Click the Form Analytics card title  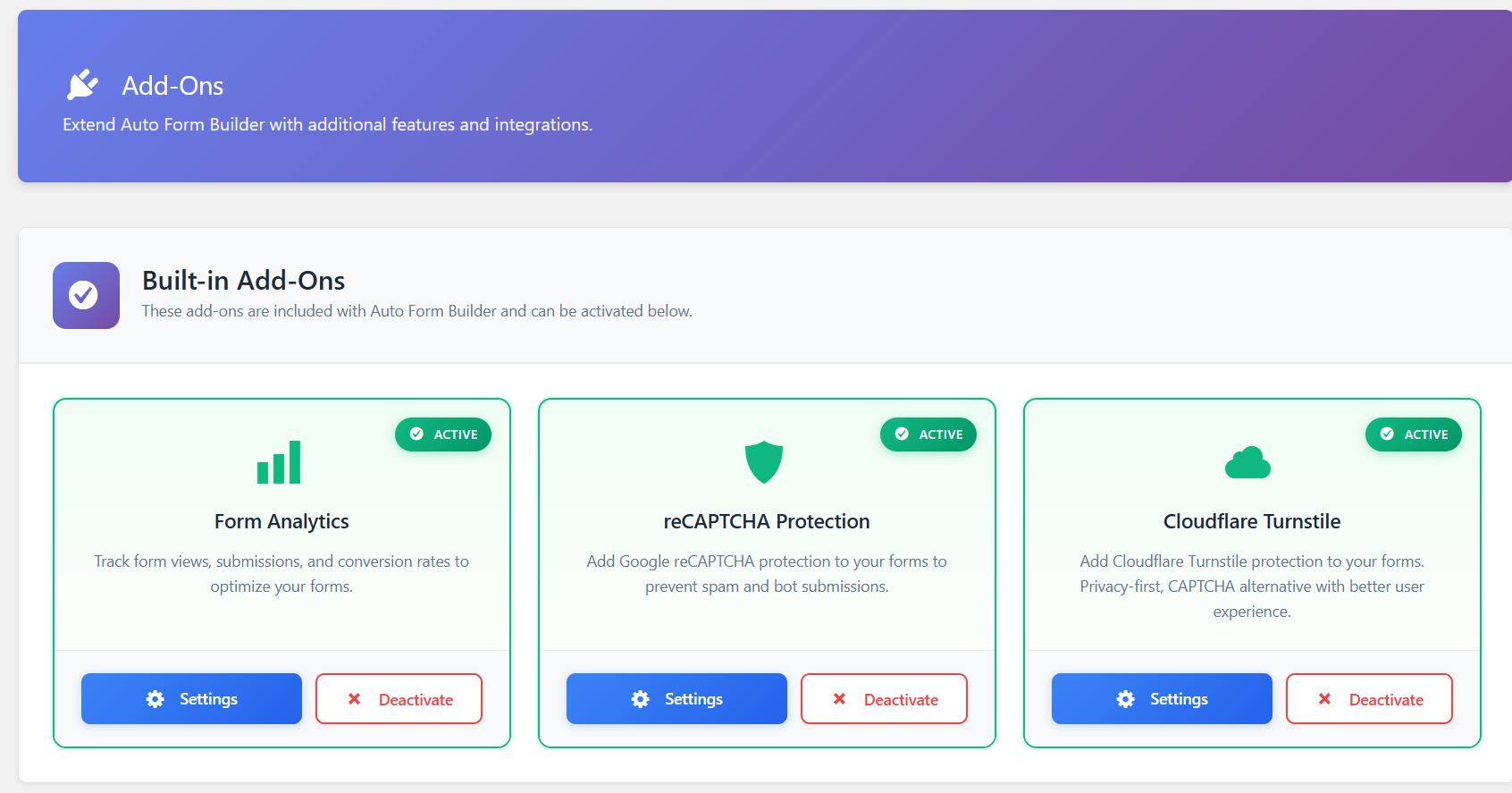click(x=281, y=521)
